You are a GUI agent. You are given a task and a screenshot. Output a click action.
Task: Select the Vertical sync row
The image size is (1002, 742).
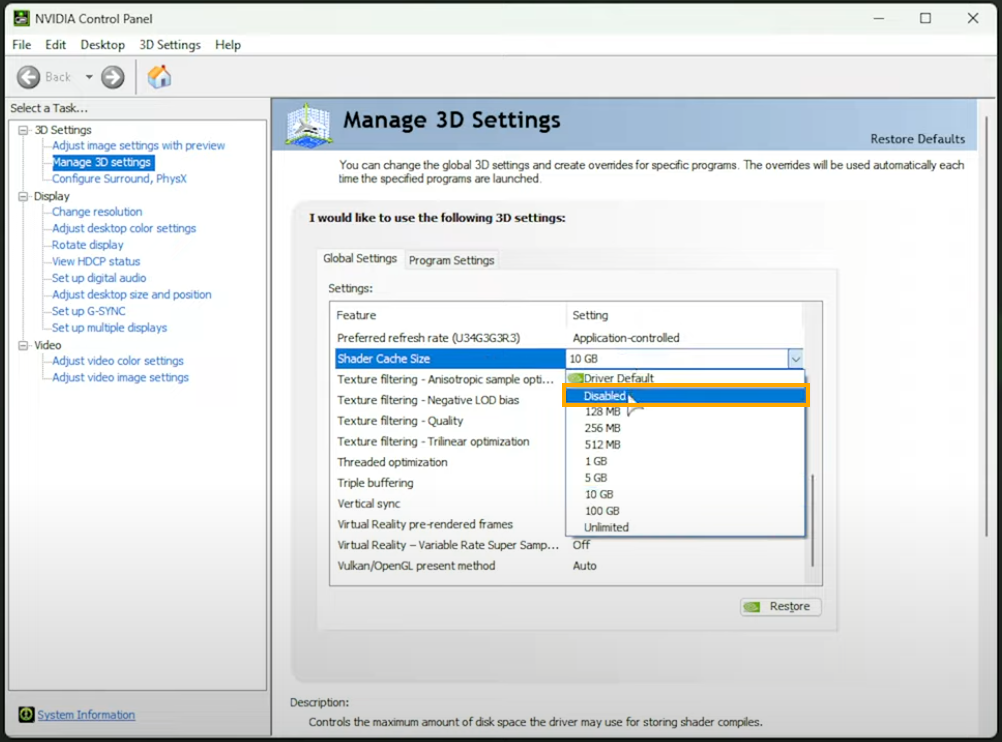(450, 504)
